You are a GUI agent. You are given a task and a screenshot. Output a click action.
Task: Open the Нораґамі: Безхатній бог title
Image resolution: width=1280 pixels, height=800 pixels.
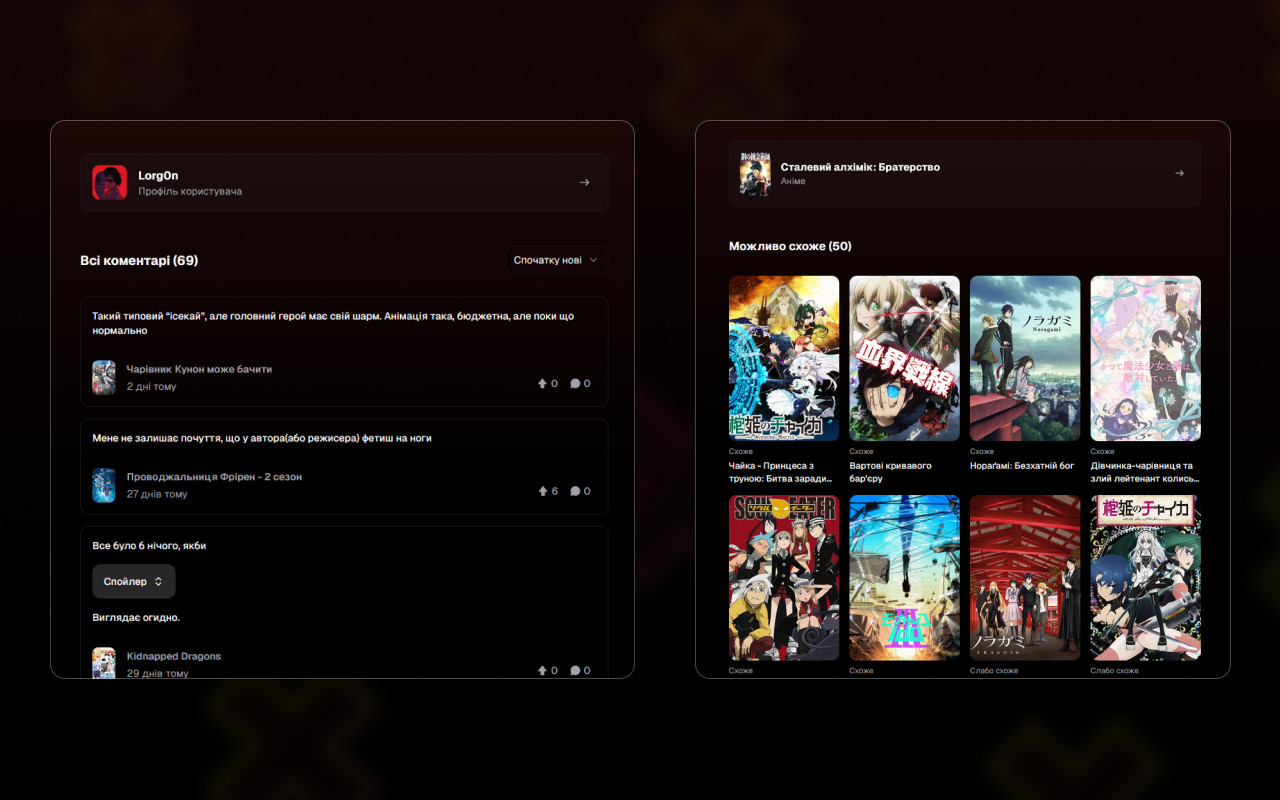coord(1020,466)
